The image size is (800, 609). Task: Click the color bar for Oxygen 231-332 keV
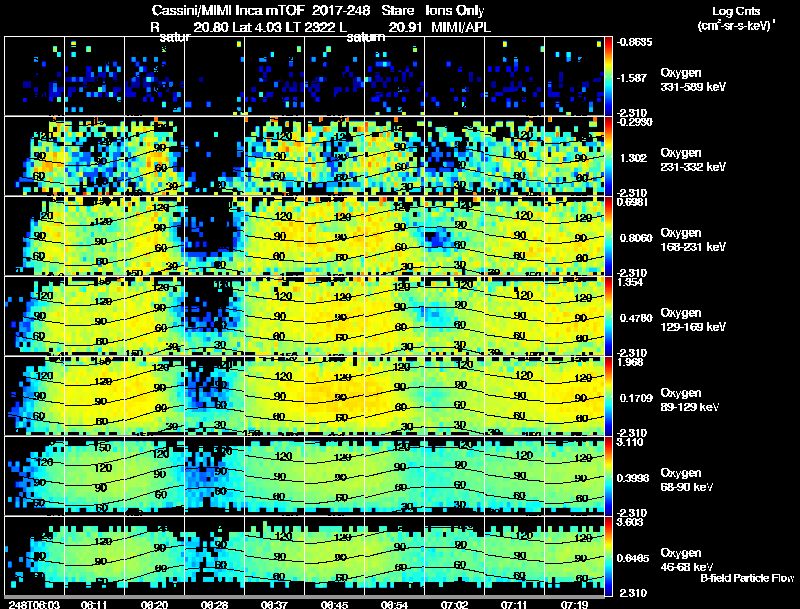pos(608,156)
